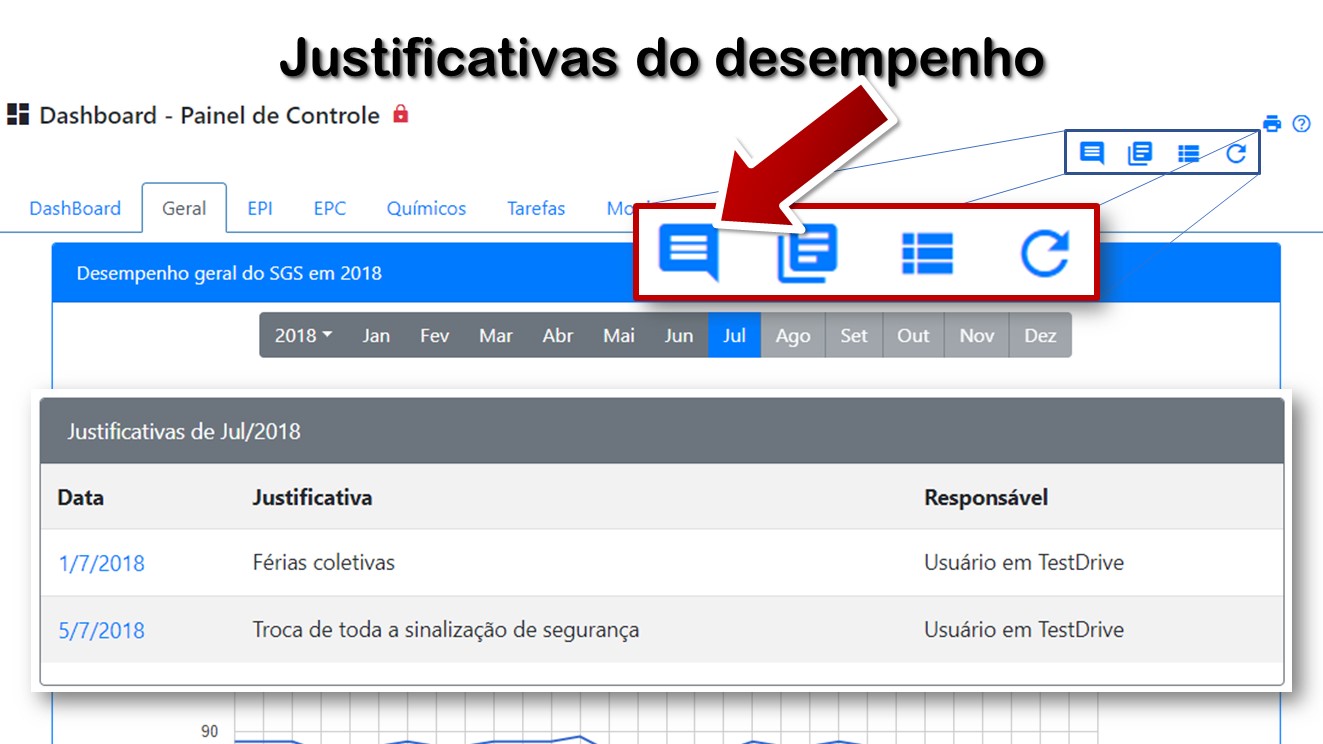Go to the Químicos tab

[x=427, y=208]
